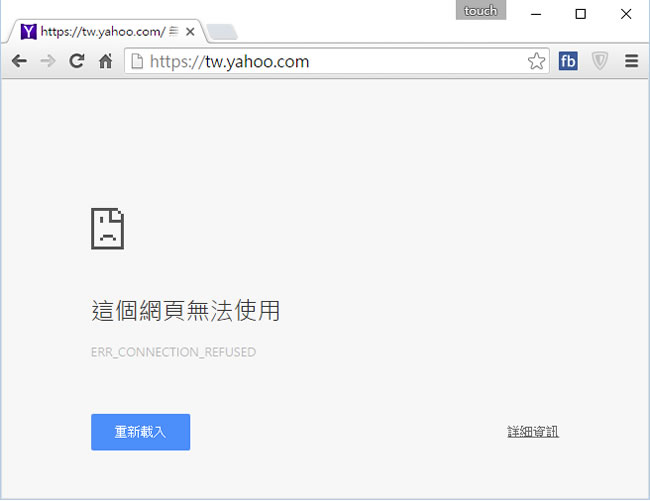Screen dimensions: 650x501
Task: Maximize the browser window
Action: [x=580, y=14]
